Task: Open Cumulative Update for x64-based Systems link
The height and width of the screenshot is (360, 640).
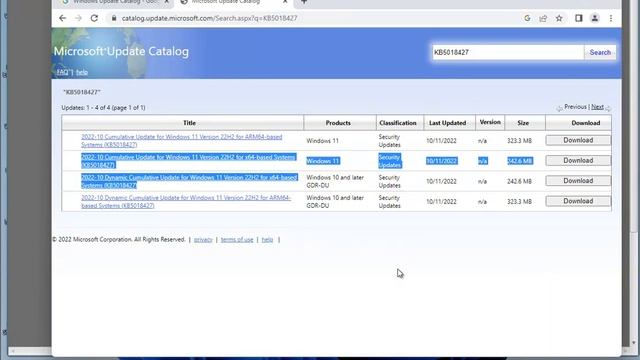Action: 188,161
